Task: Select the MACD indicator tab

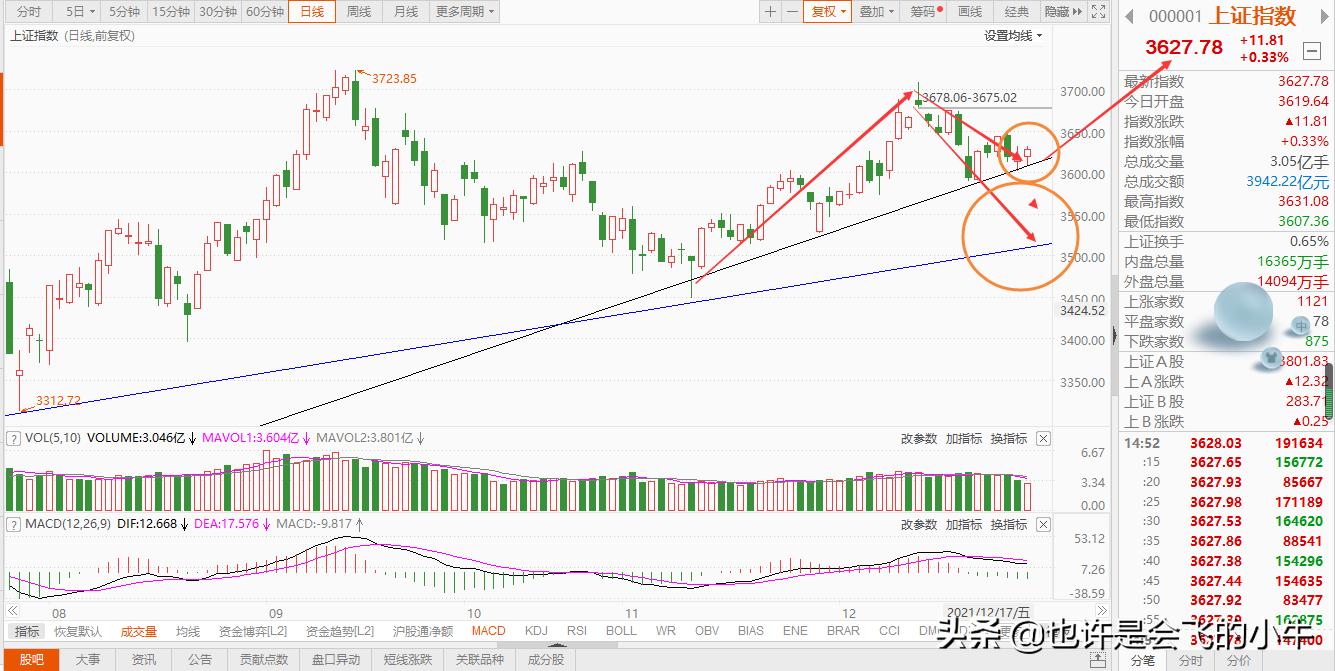Action: coord(489,631)
